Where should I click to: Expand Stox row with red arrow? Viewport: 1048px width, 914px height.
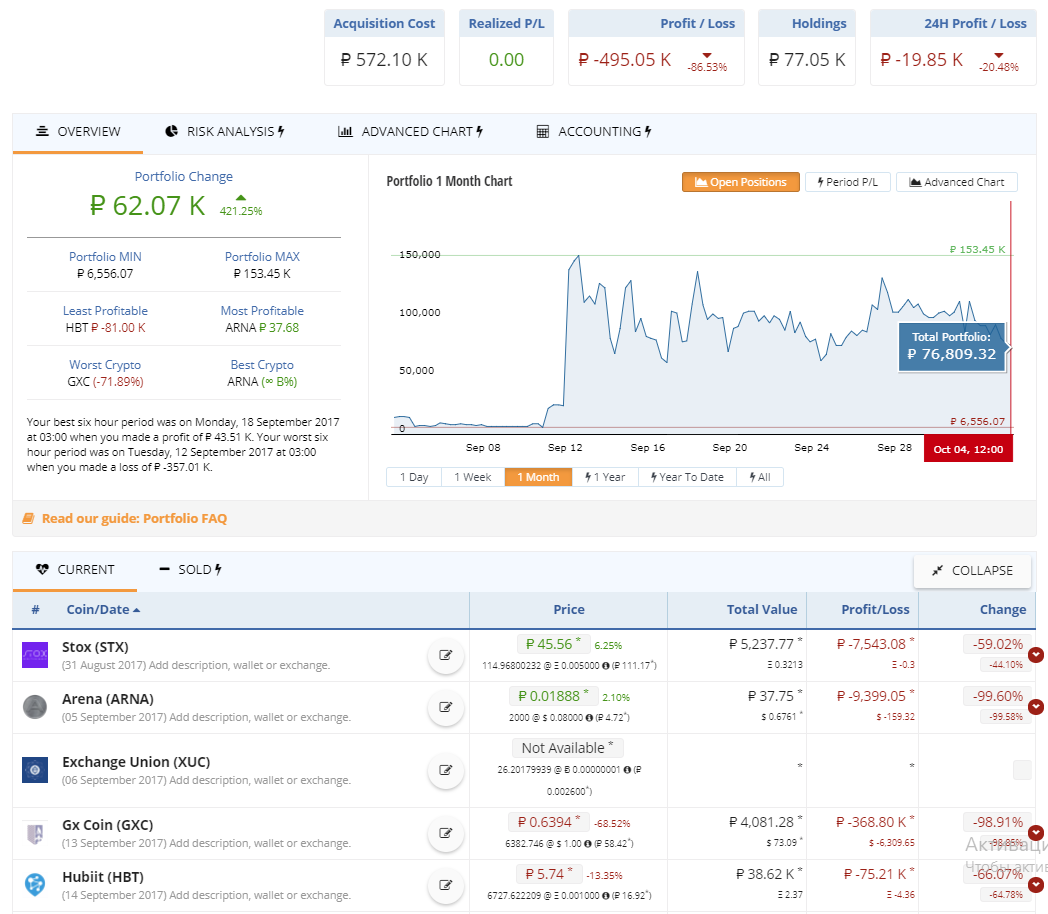pos(1036,655)
